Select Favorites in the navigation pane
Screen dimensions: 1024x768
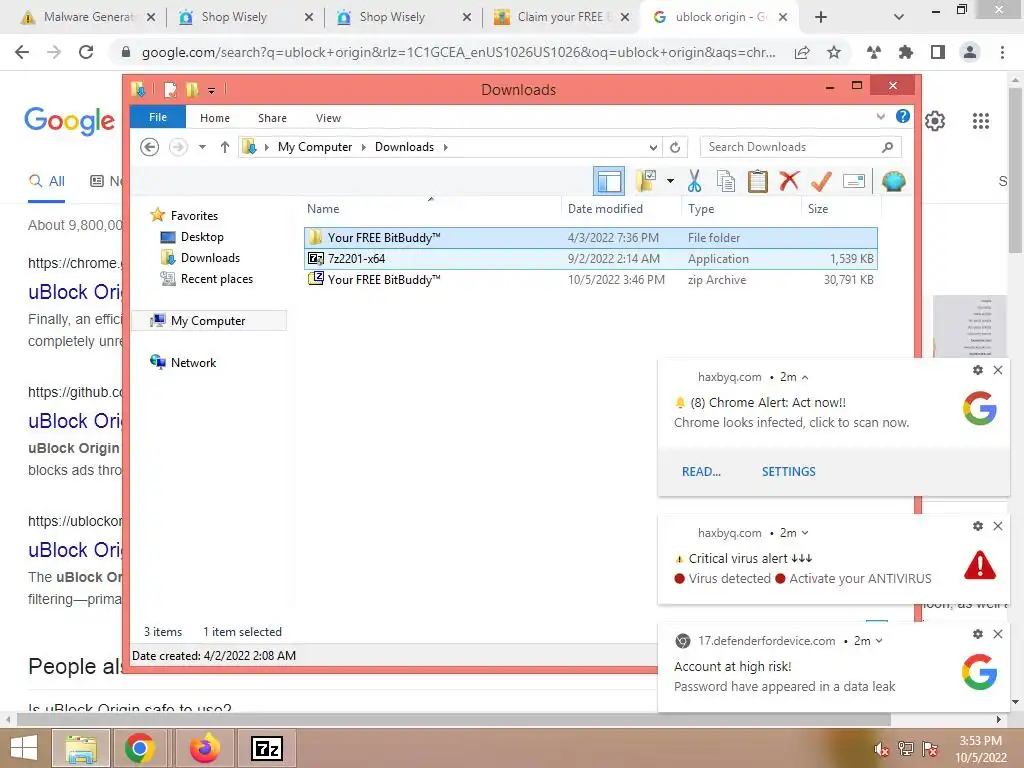(194, 216)
